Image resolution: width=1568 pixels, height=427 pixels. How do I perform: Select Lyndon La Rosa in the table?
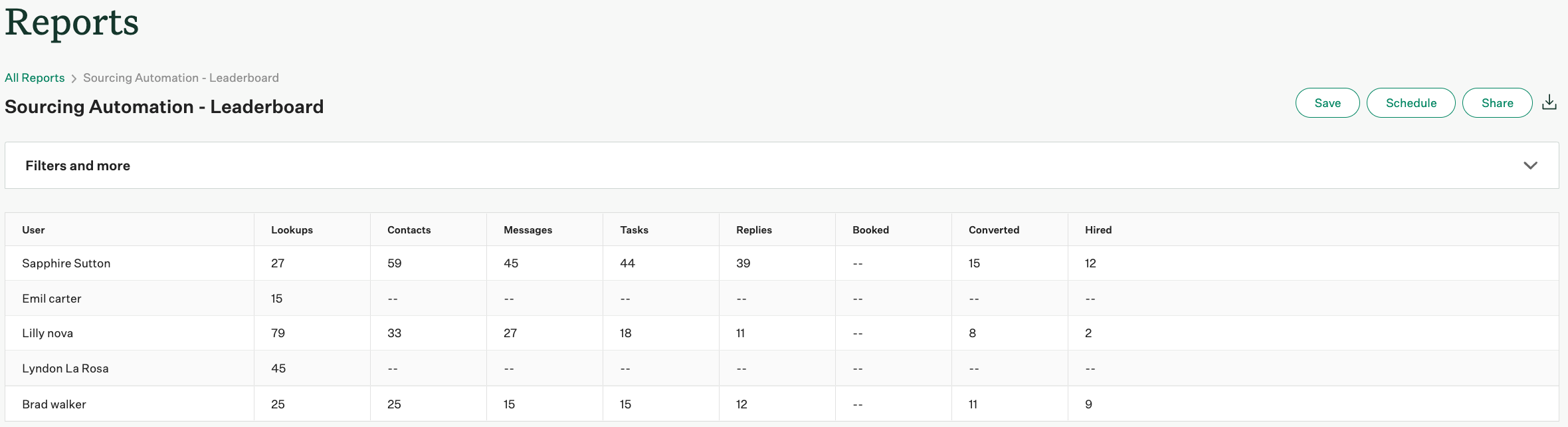click(65, 368)
